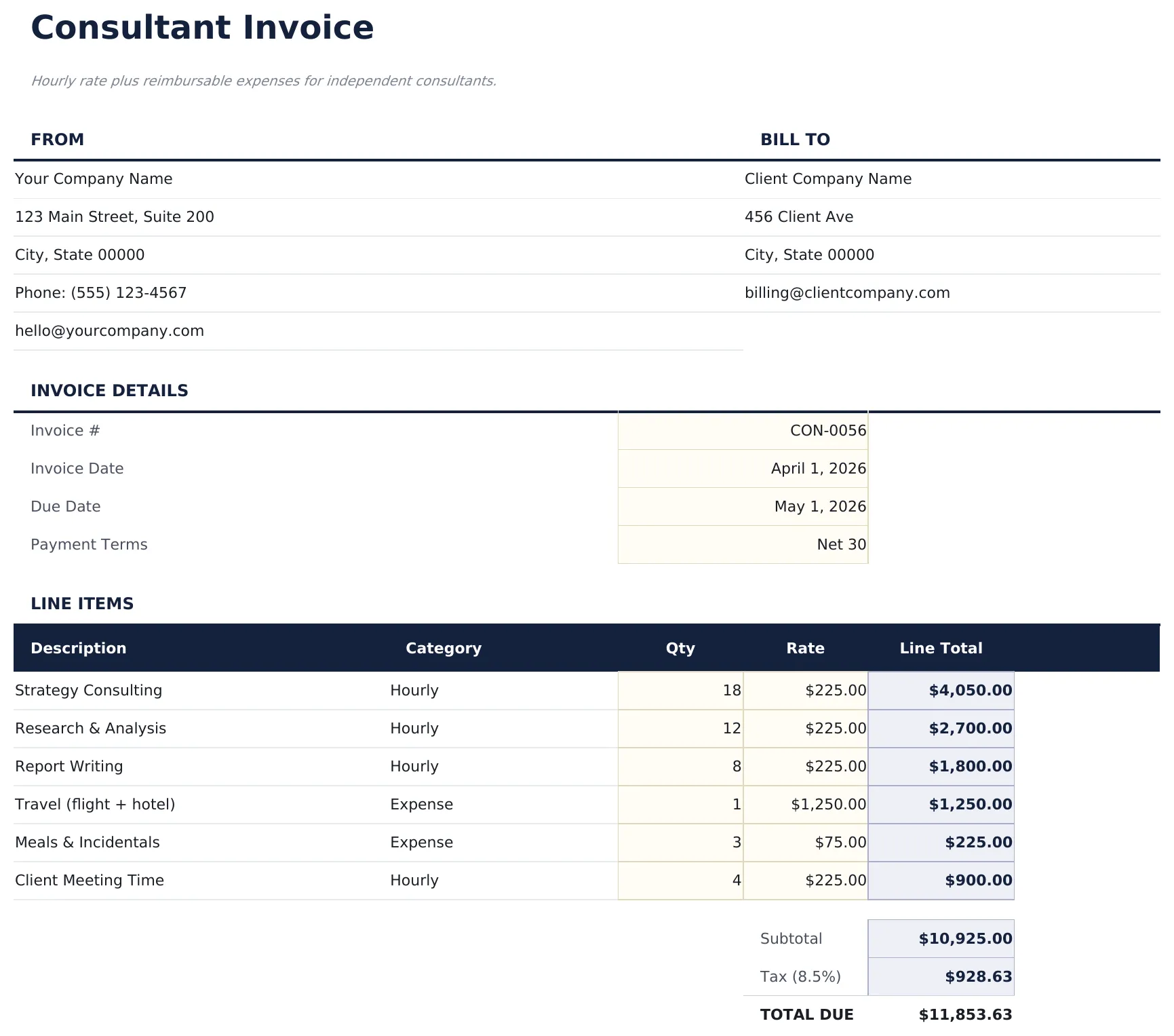Edit the Invoice # field showing CON-0056
1174x1036 pixels.
tap(743, 430)
